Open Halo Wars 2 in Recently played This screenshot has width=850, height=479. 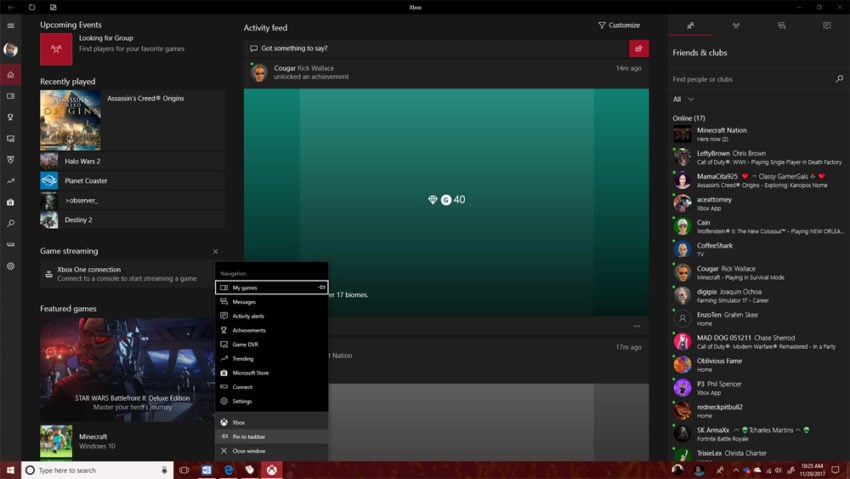(x=132, y=161)
